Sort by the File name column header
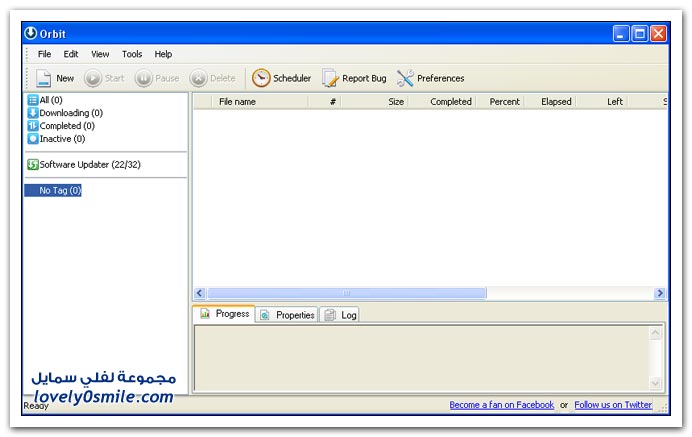The width and height of the screenshot is (692, 437). [x=237, y=102]
